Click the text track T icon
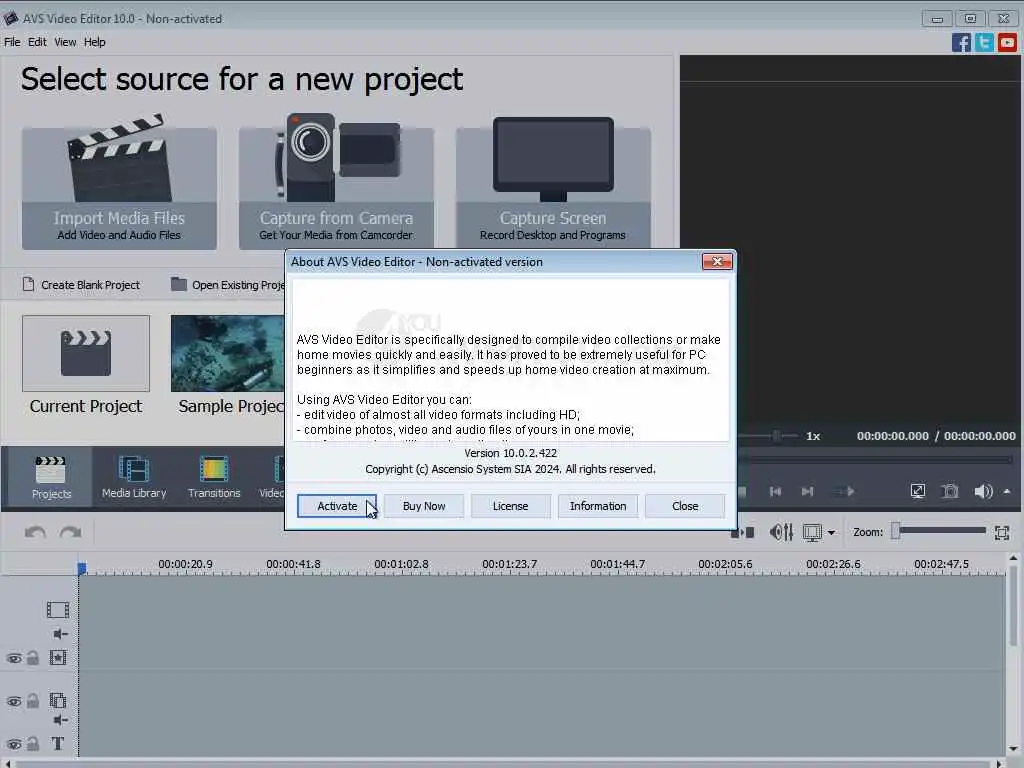 coord(57,744)
